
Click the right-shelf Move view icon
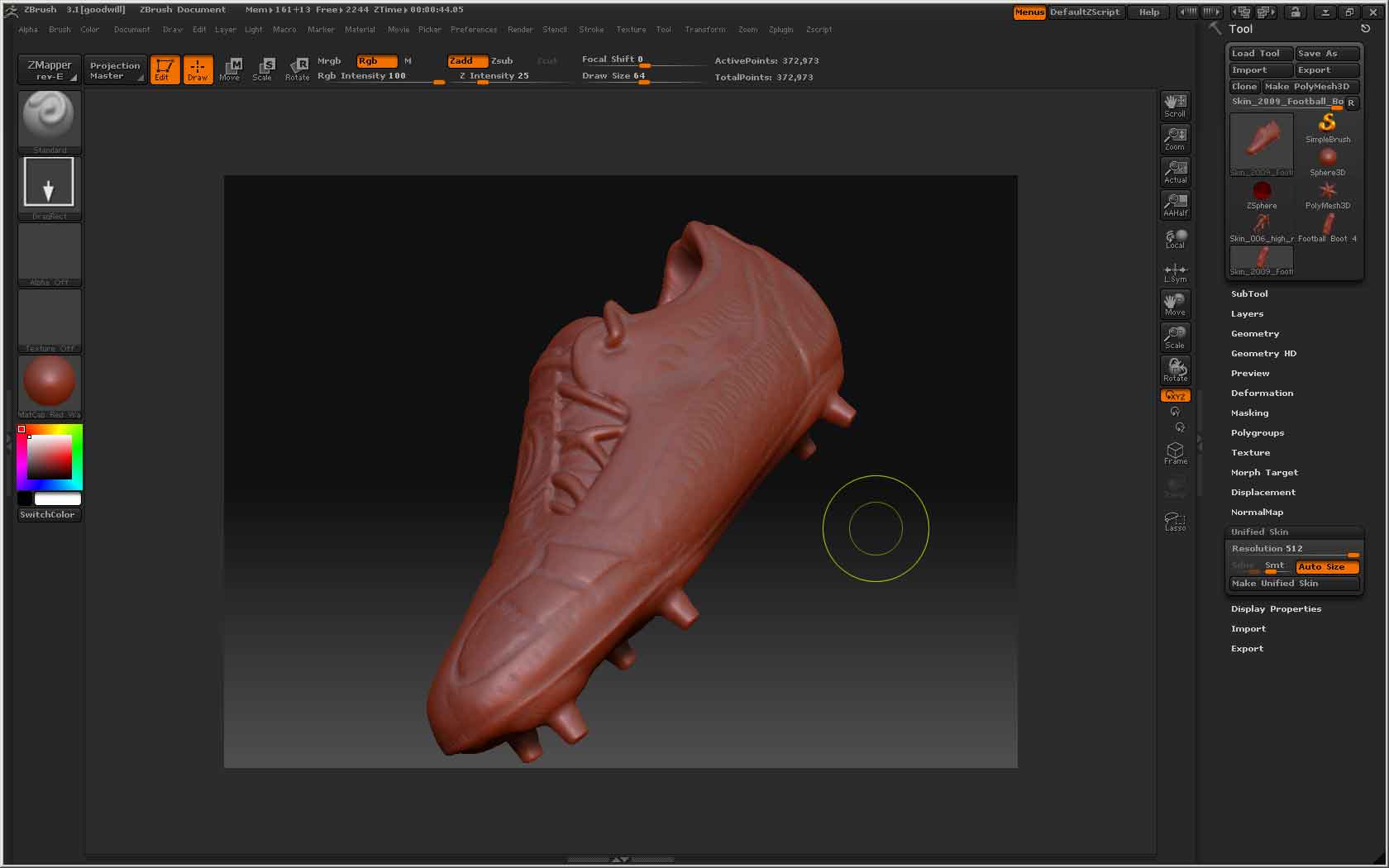pyautogui.click(x=1175, y=303)
